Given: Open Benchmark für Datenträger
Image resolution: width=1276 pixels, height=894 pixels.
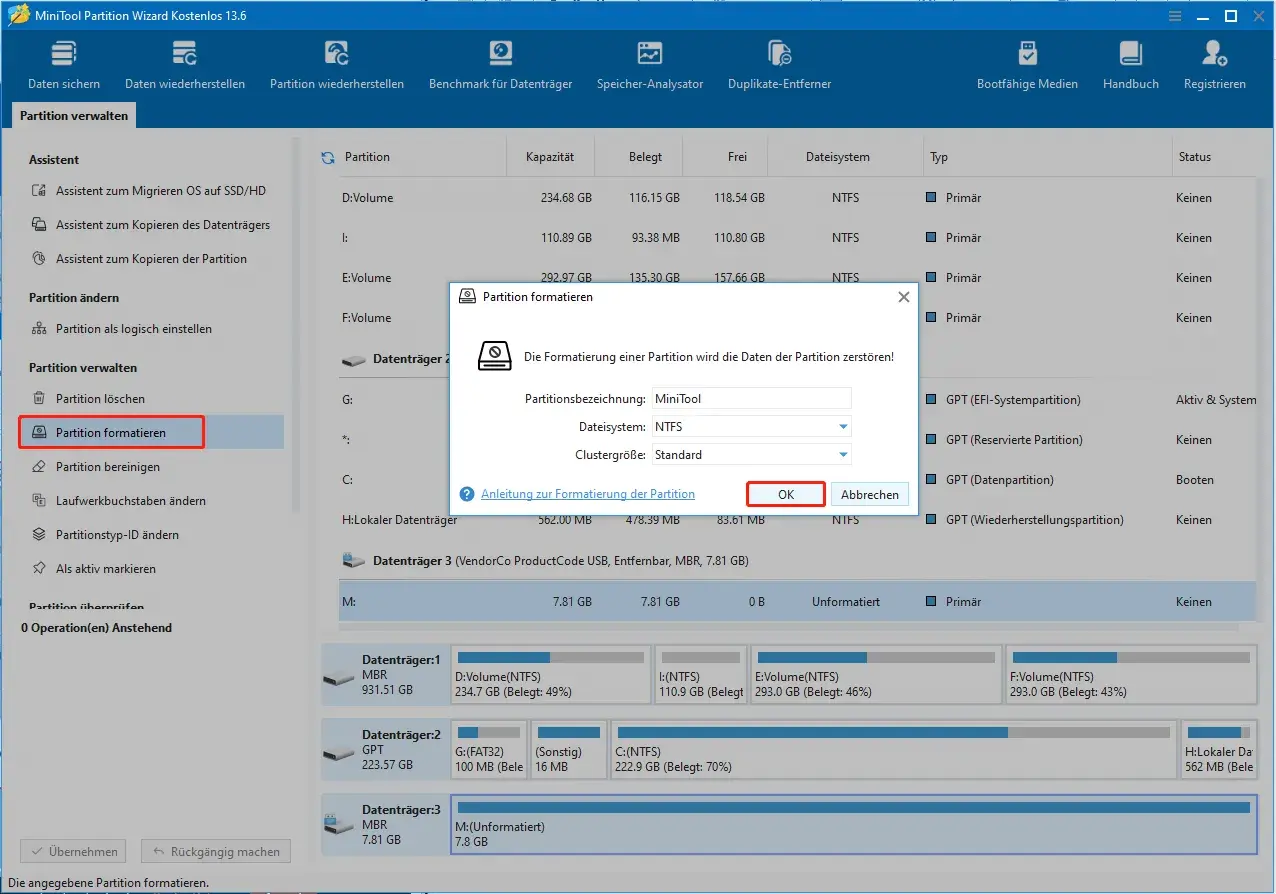Looking at the screenshot, I should (x=500, y=66).
